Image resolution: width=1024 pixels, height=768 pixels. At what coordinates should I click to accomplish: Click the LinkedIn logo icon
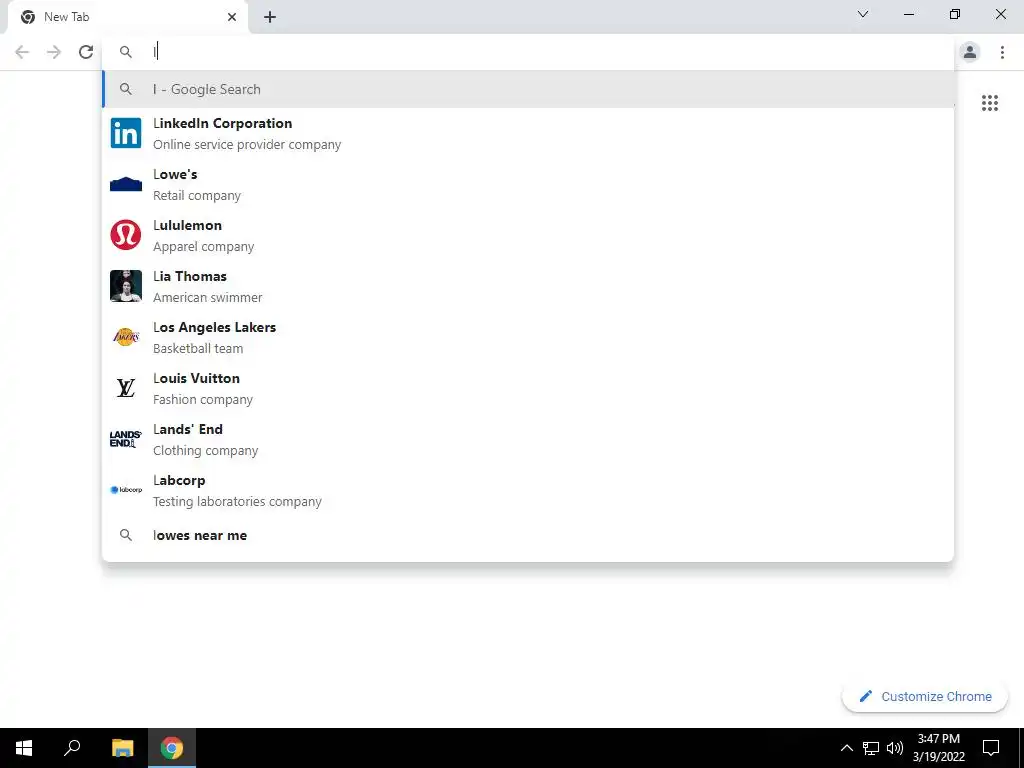(126, 133)
